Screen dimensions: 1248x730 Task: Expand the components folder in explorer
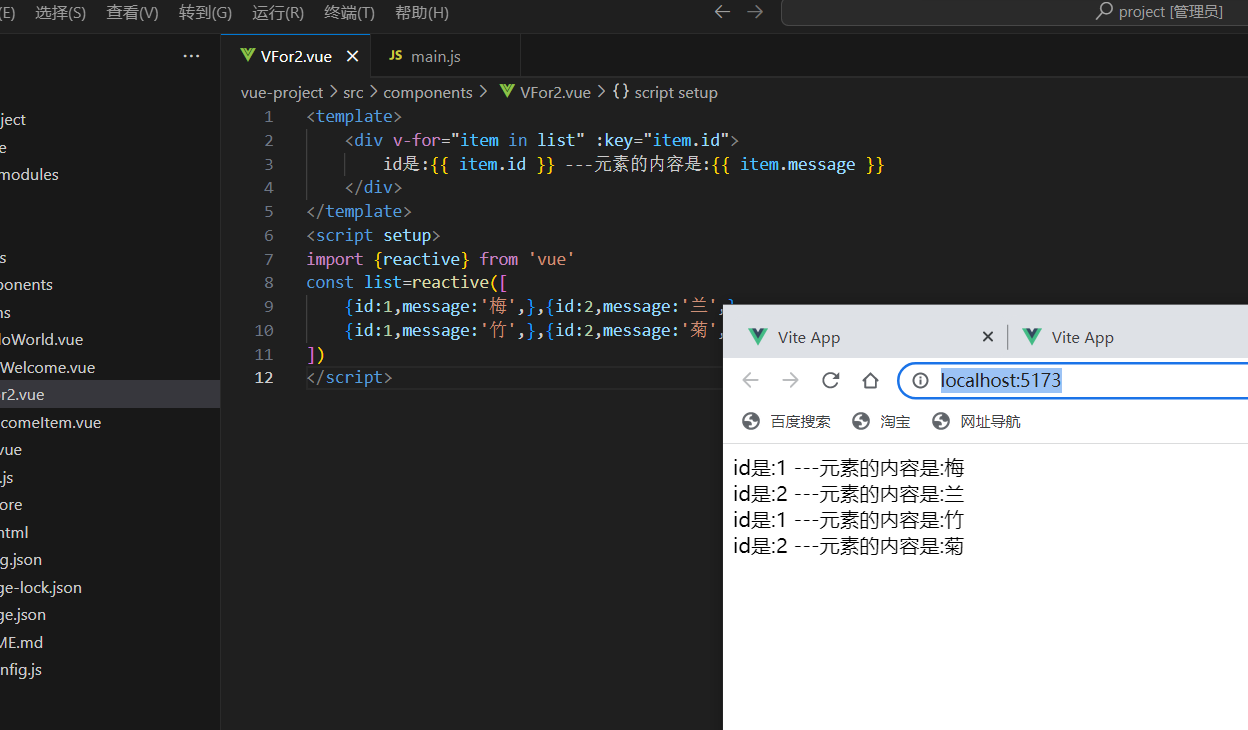point(110,284)
